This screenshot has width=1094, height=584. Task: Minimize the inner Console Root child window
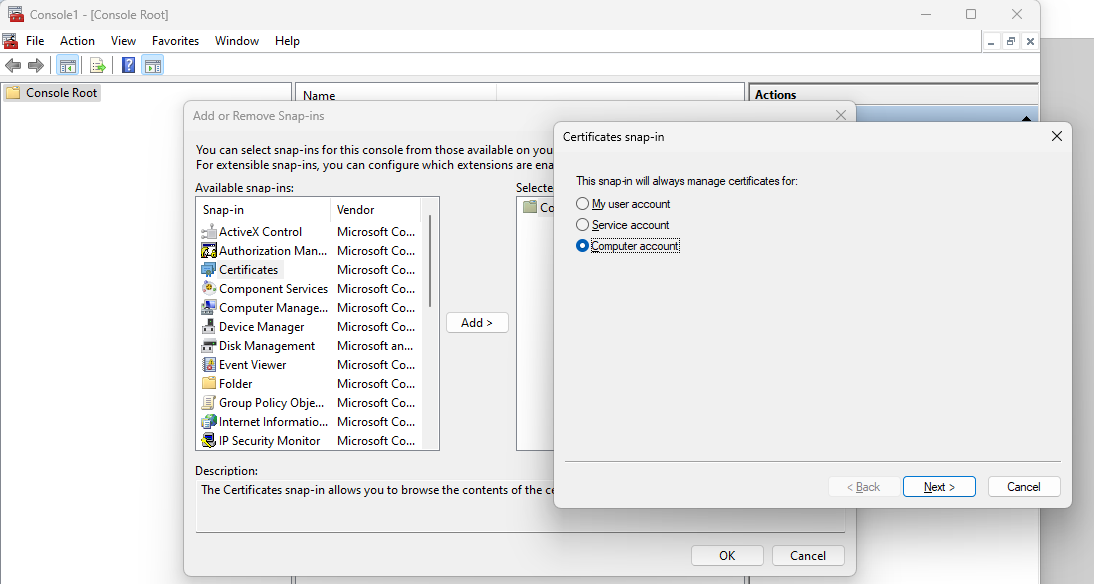tap(991, 41)
